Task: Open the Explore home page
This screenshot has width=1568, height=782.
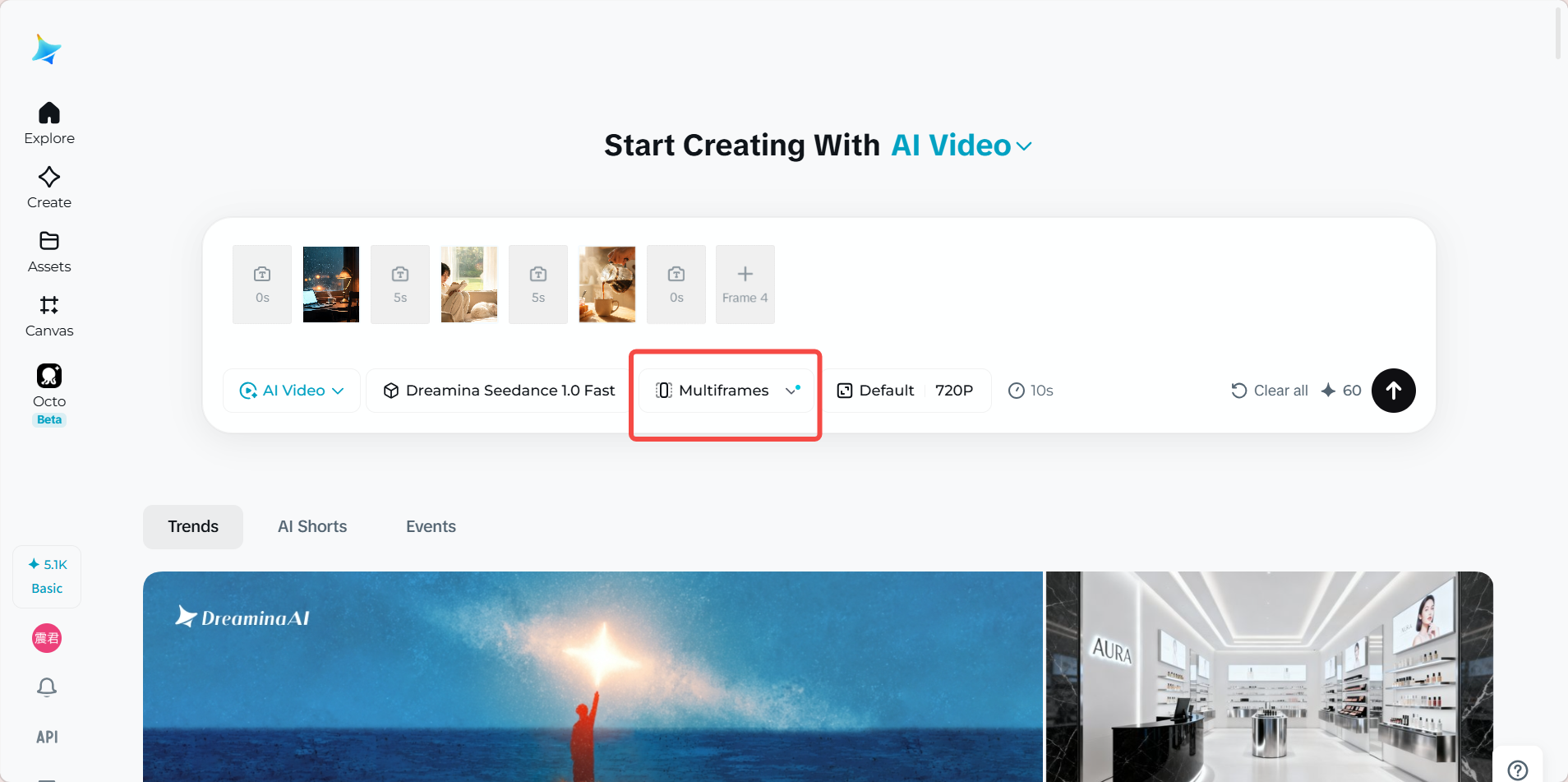Action: pos(49,123)
